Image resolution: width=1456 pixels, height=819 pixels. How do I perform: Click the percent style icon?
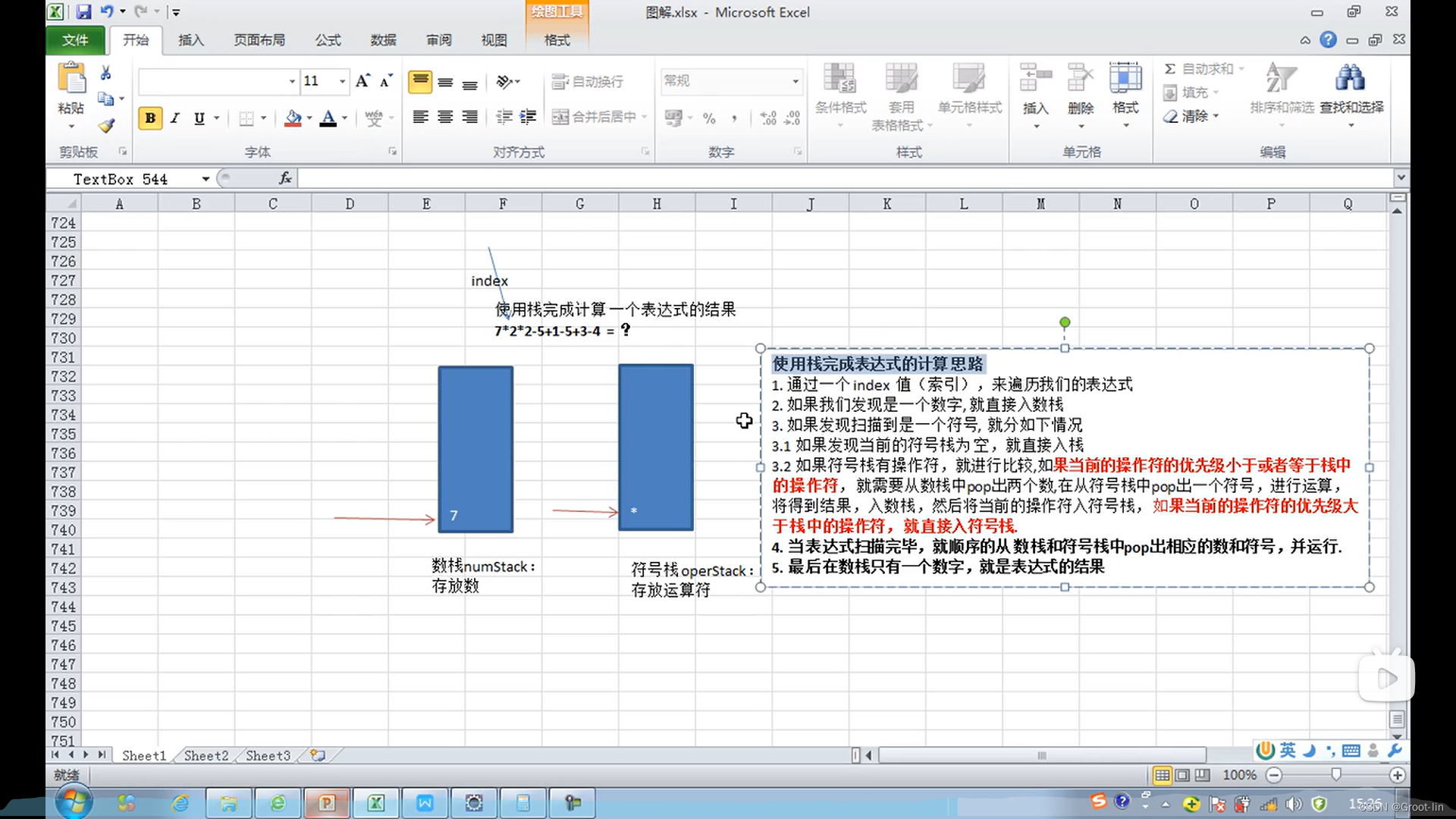(x=709, y=118)
